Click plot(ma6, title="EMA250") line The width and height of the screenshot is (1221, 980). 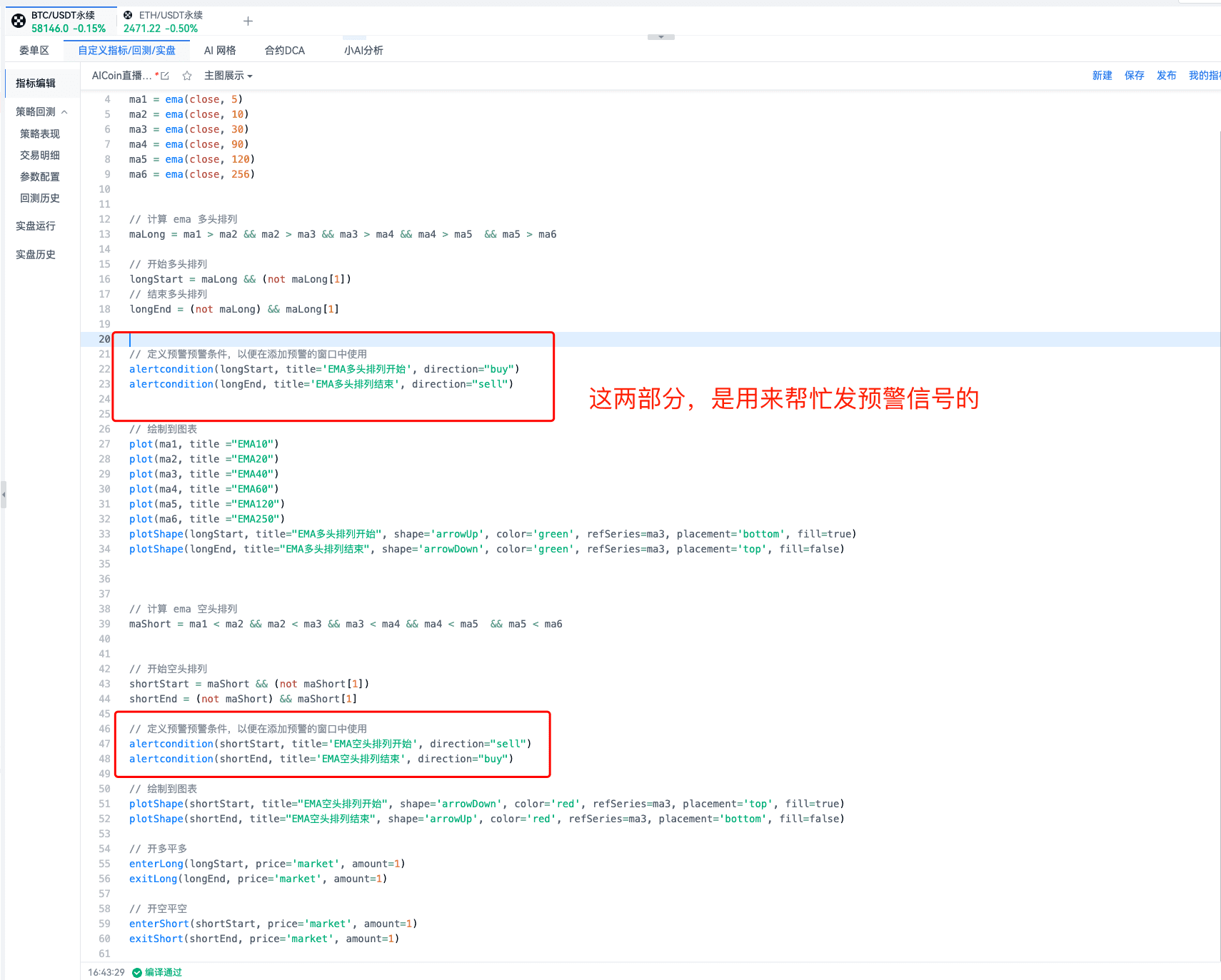tap(207, 519)
